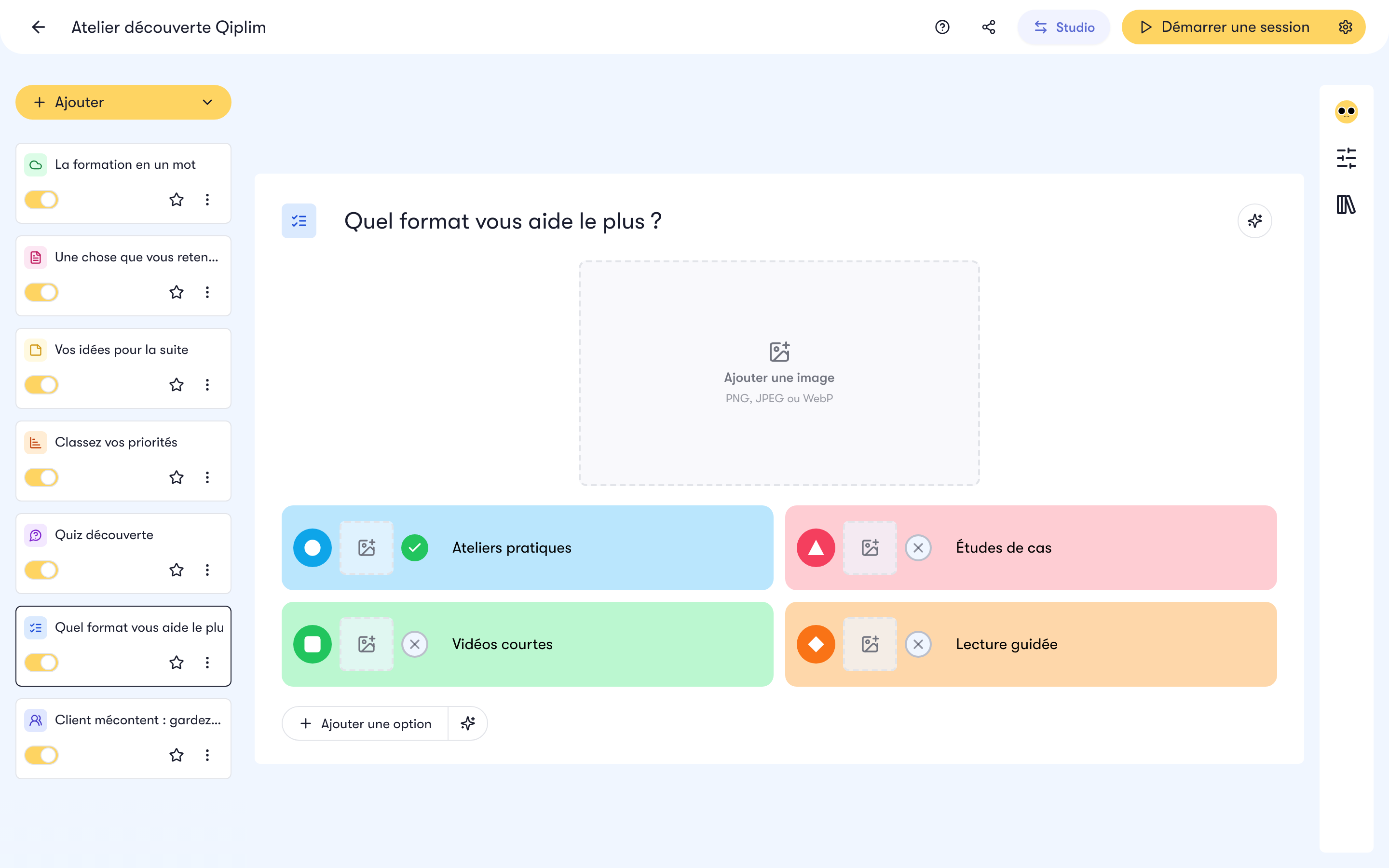Screen dimensions: 1389x868
Task: Mark 'Études de cas' as correct
Action: click(x=918, y=548)
